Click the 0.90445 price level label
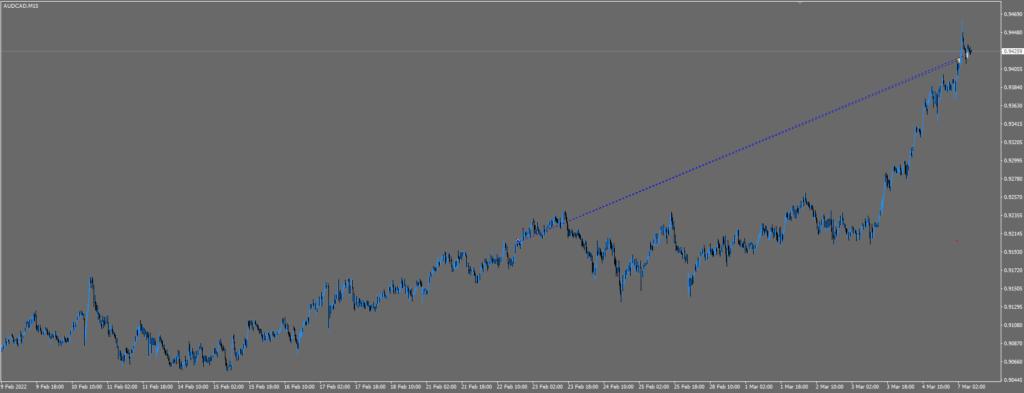Viewport: 1024px width, 393px height. 1014,379
